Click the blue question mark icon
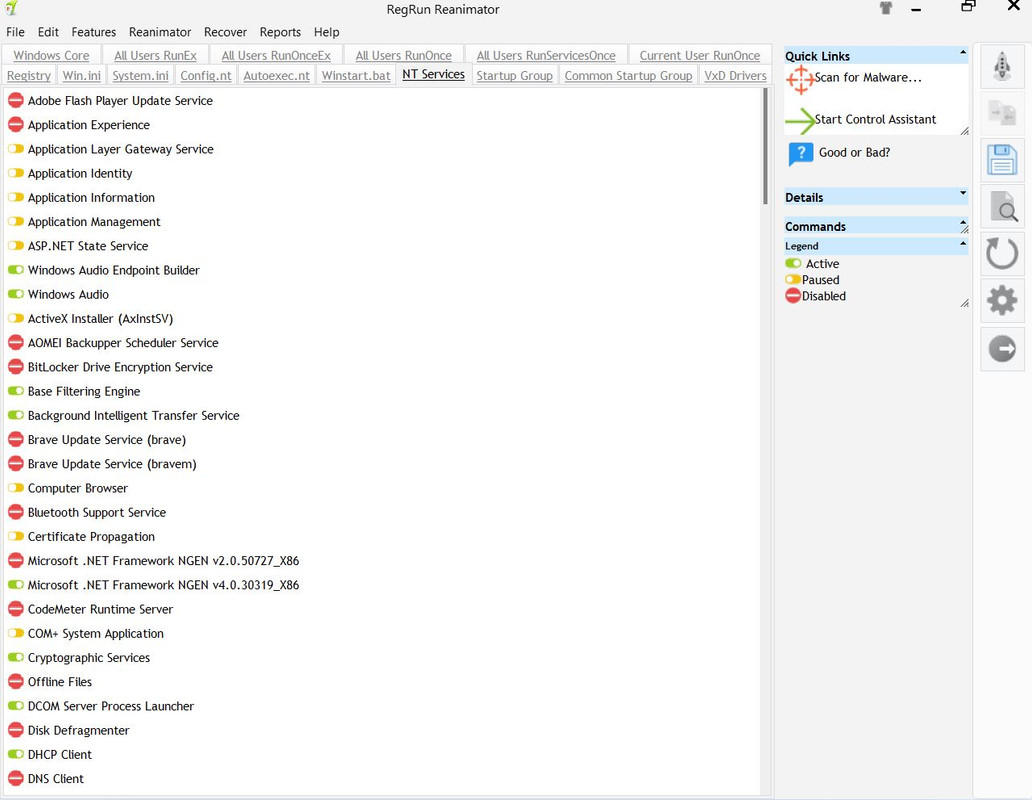Screen dimensions: 1032x800 801,154
